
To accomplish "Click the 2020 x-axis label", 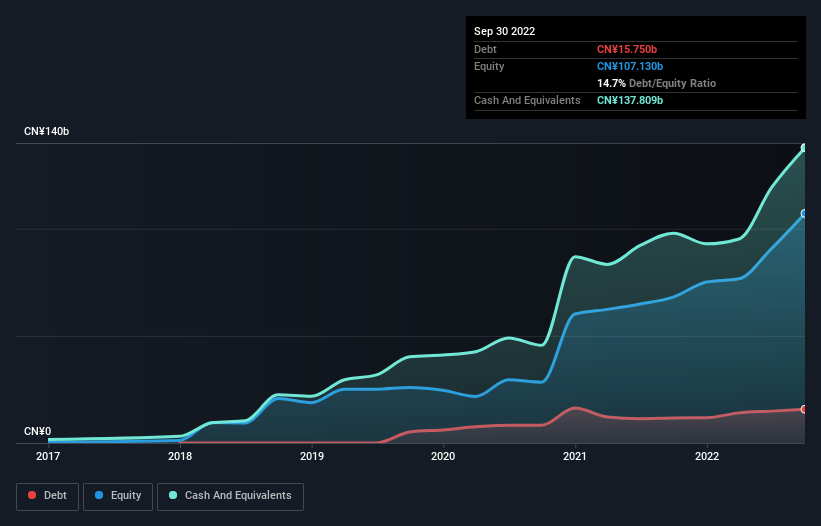I will [443, 456].
